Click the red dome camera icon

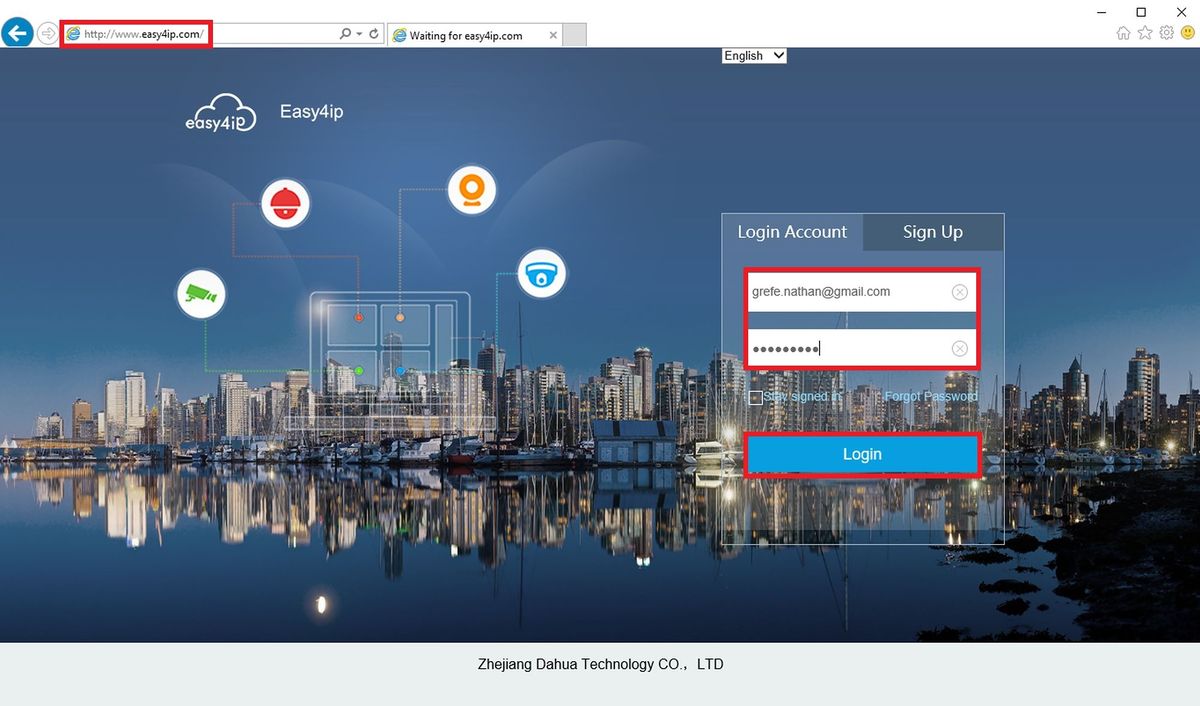(285, 204)
